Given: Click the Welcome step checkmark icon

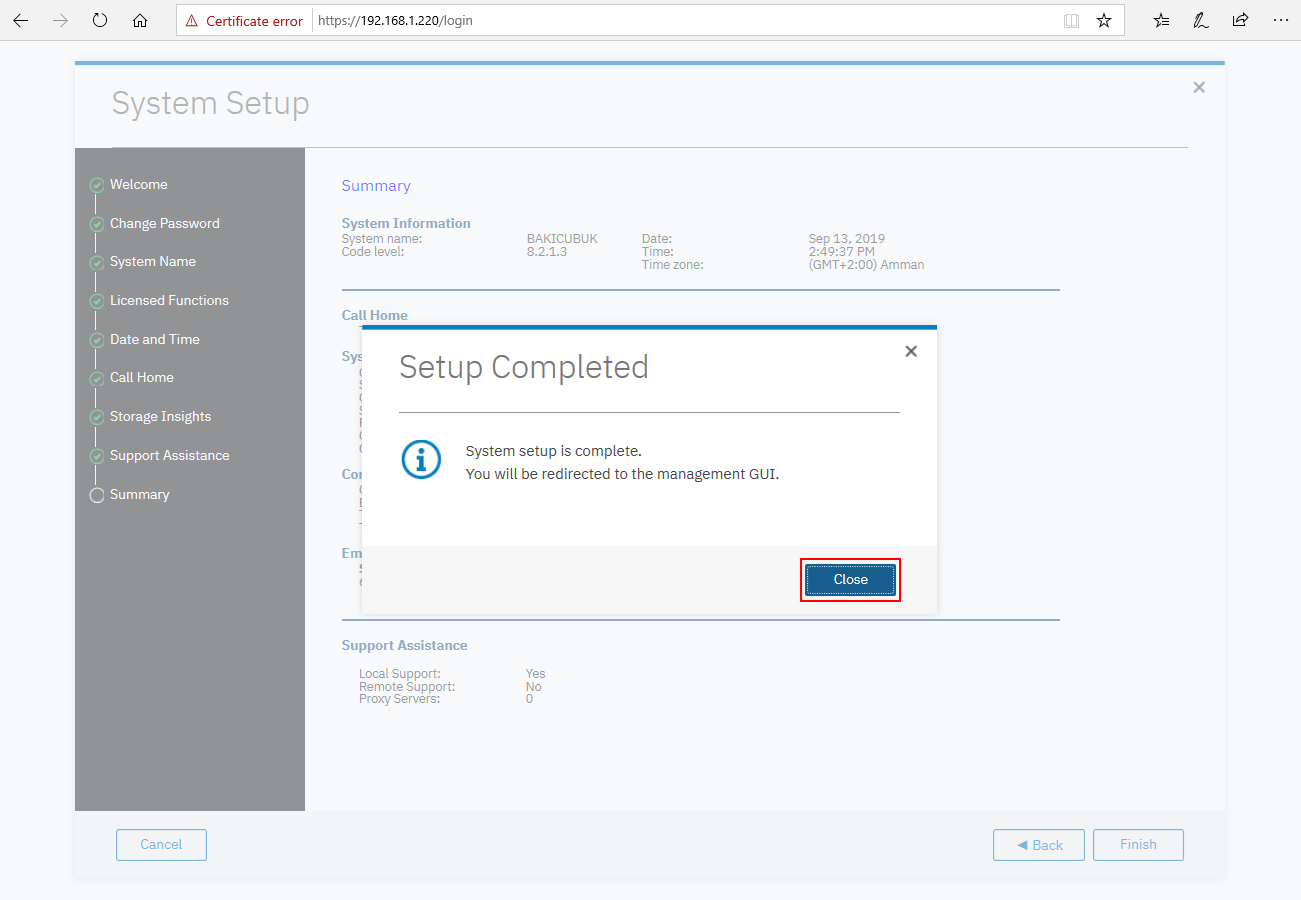Looking at the screenshot, I should coord(97,185).
